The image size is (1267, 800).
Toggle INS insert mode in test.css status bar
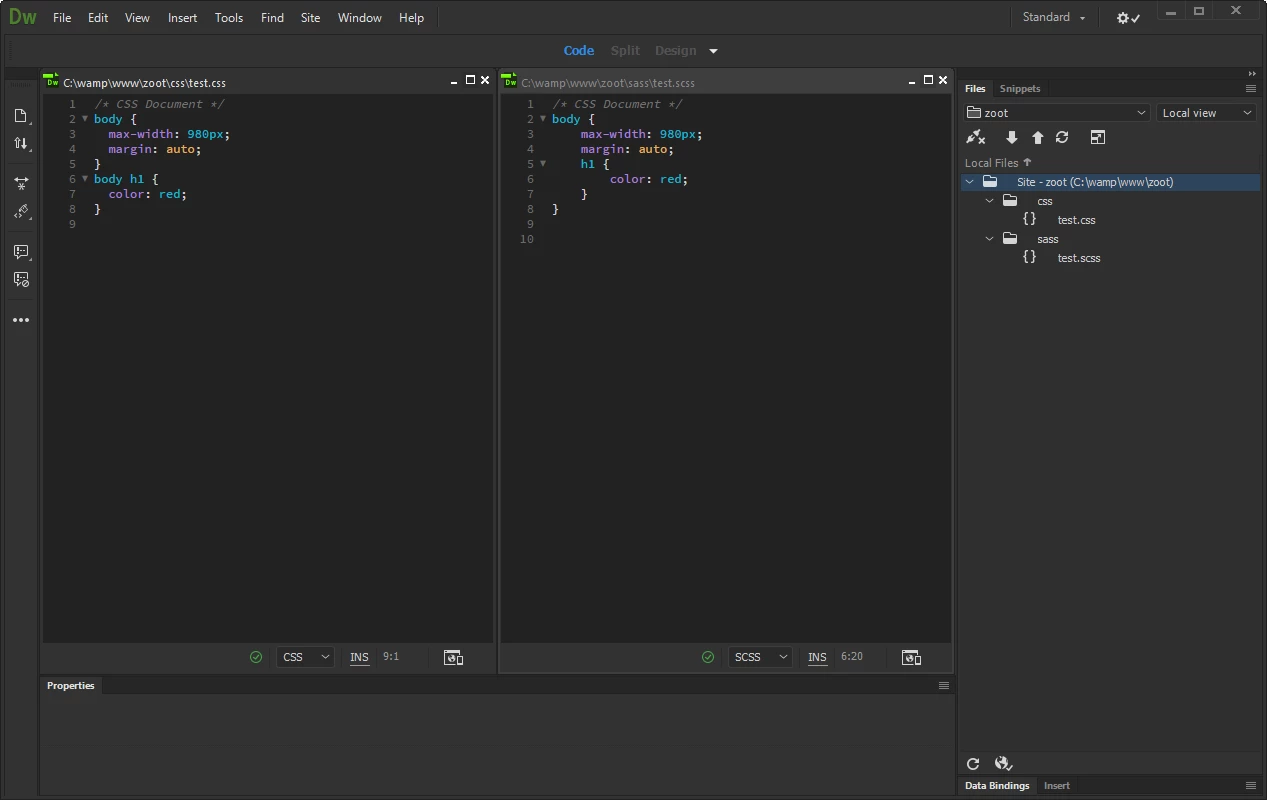(x=359, y=657)
